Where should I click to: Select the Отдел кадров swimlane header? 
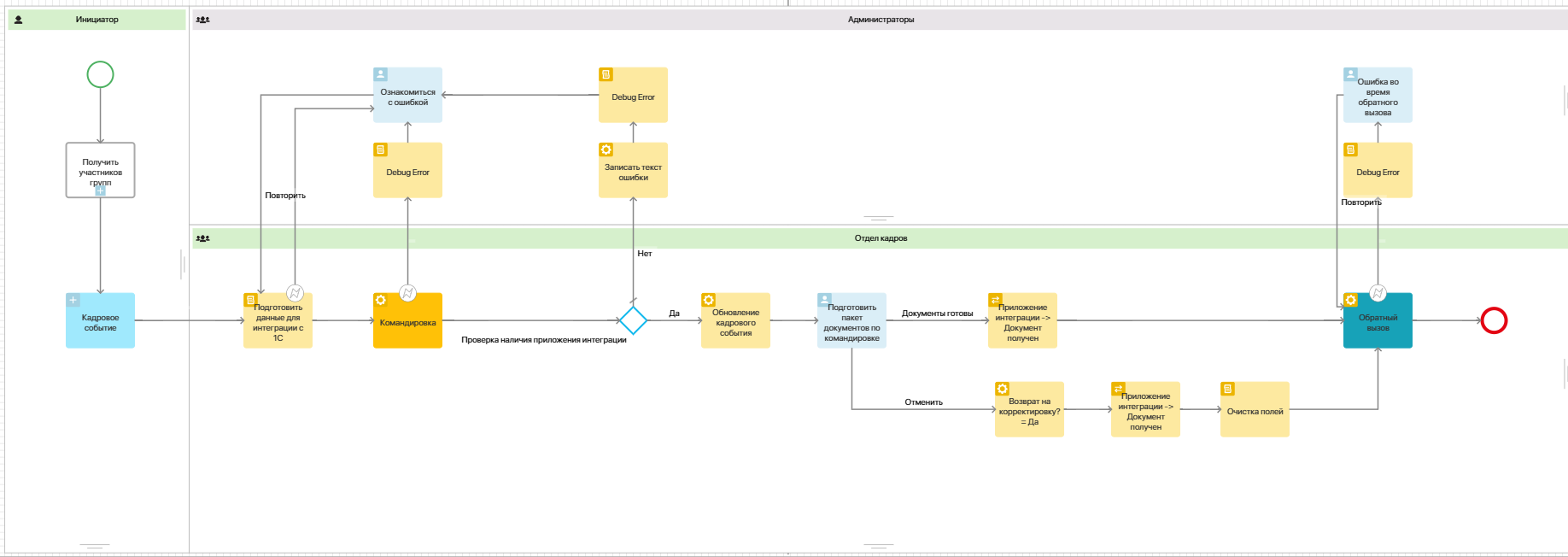click(x=880, y=238)
